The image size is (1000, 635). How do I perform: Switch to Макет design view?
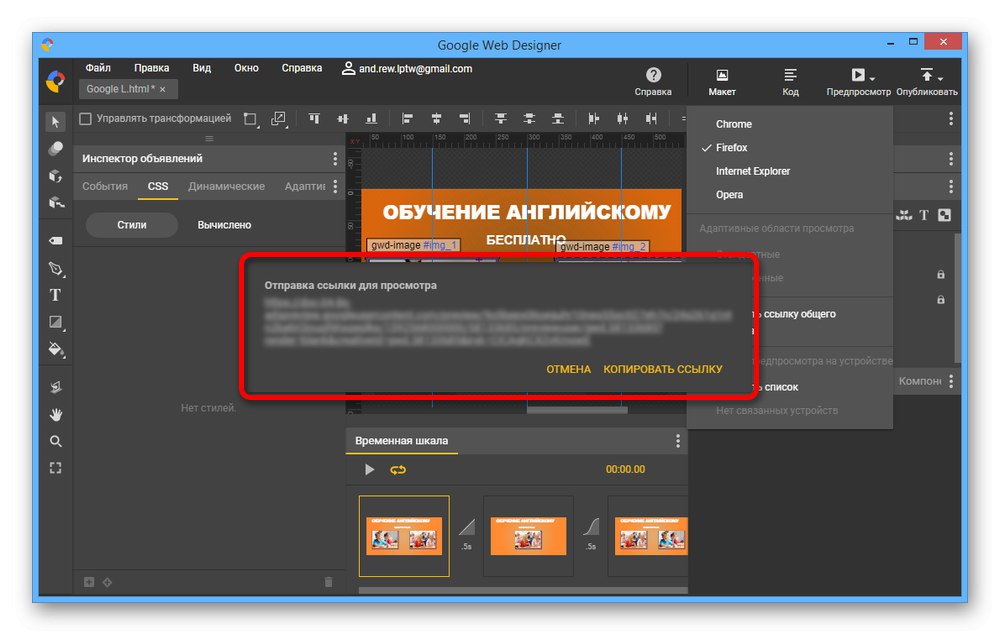click(722, 82)
